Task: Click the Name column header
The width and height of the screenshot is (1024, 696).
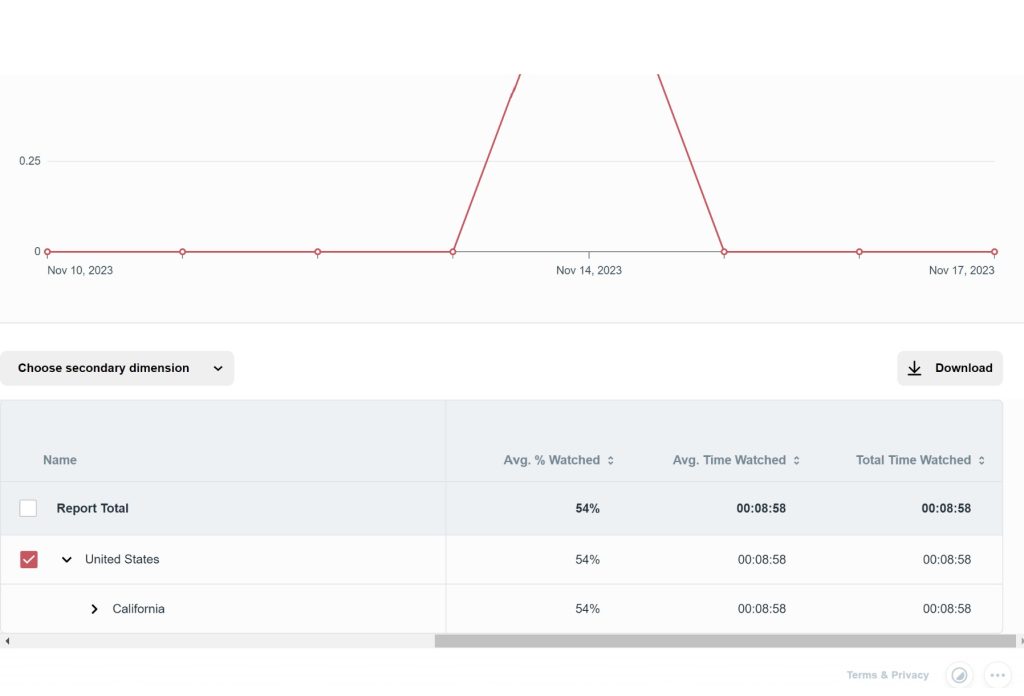Action: (60, 460)
